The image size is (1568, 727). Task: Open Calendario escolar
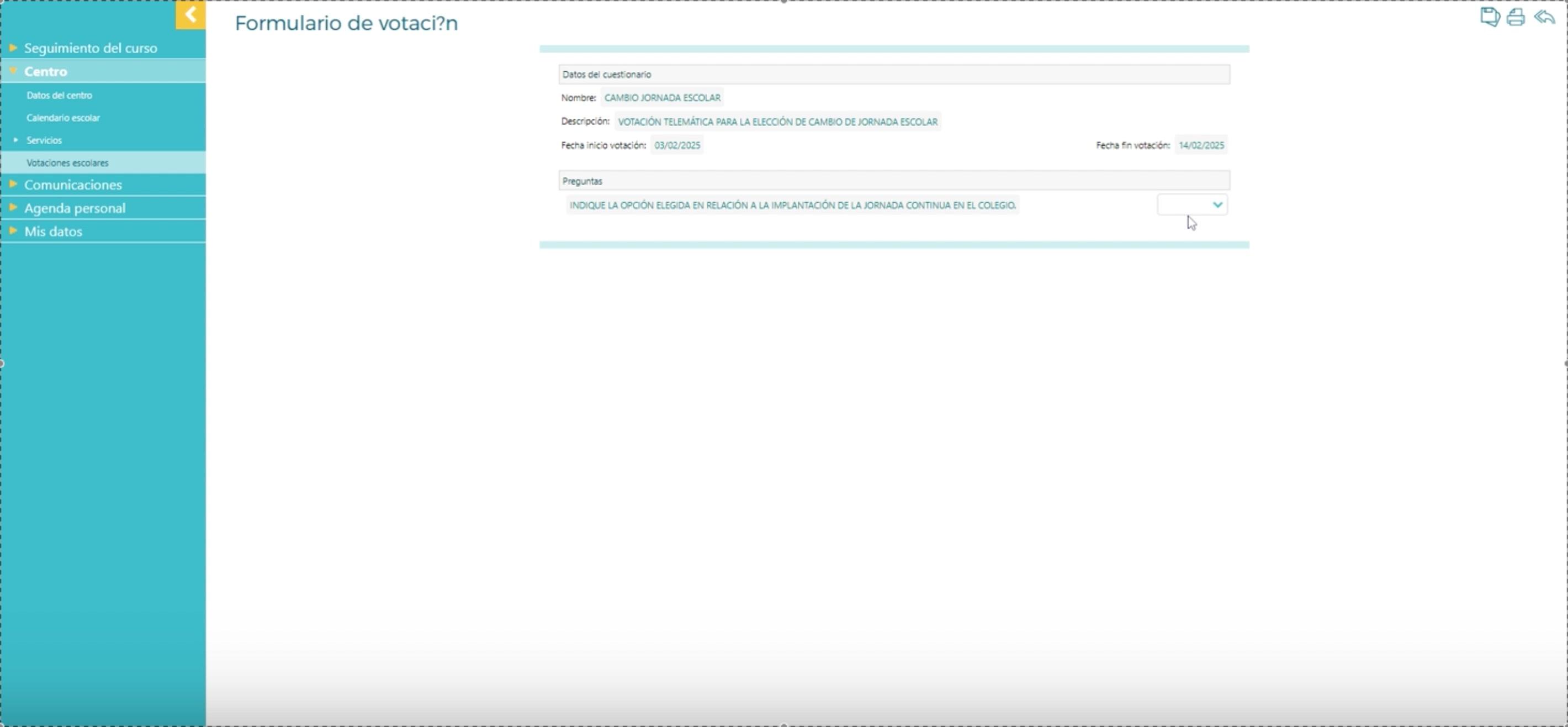[63, 118]
